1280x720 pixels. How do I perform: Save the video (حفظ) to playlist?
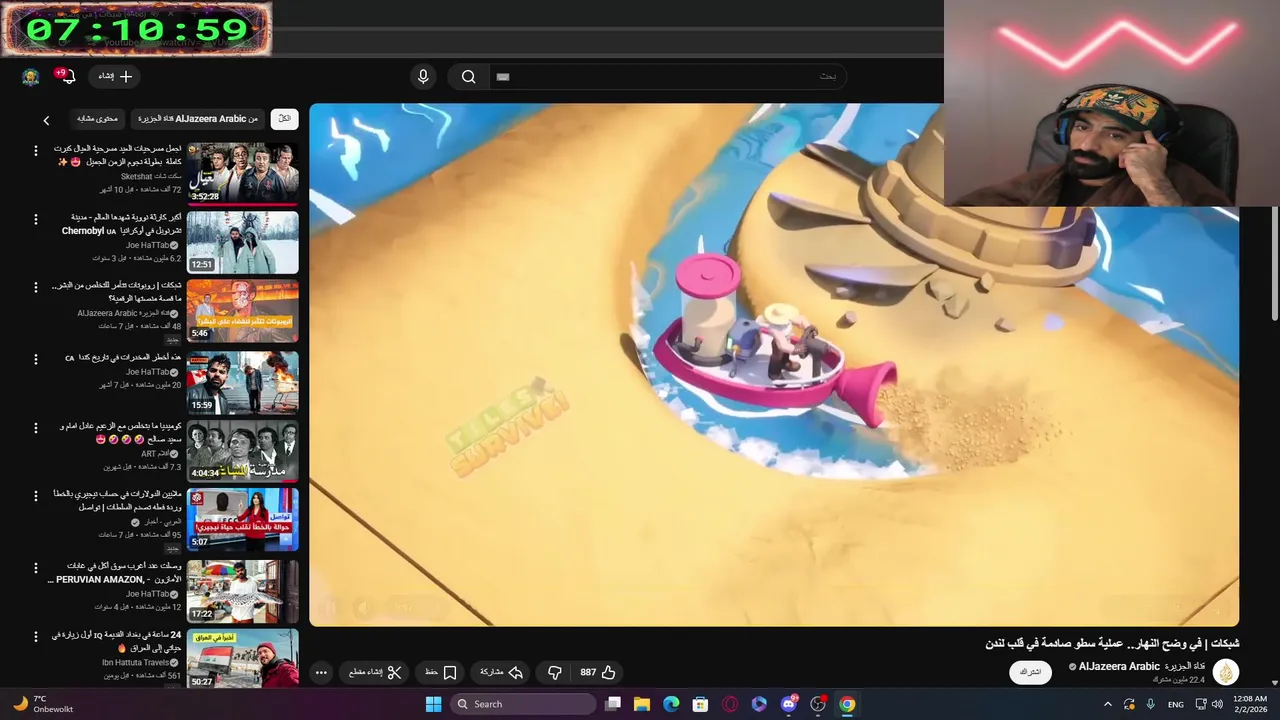tap(441, 672)
